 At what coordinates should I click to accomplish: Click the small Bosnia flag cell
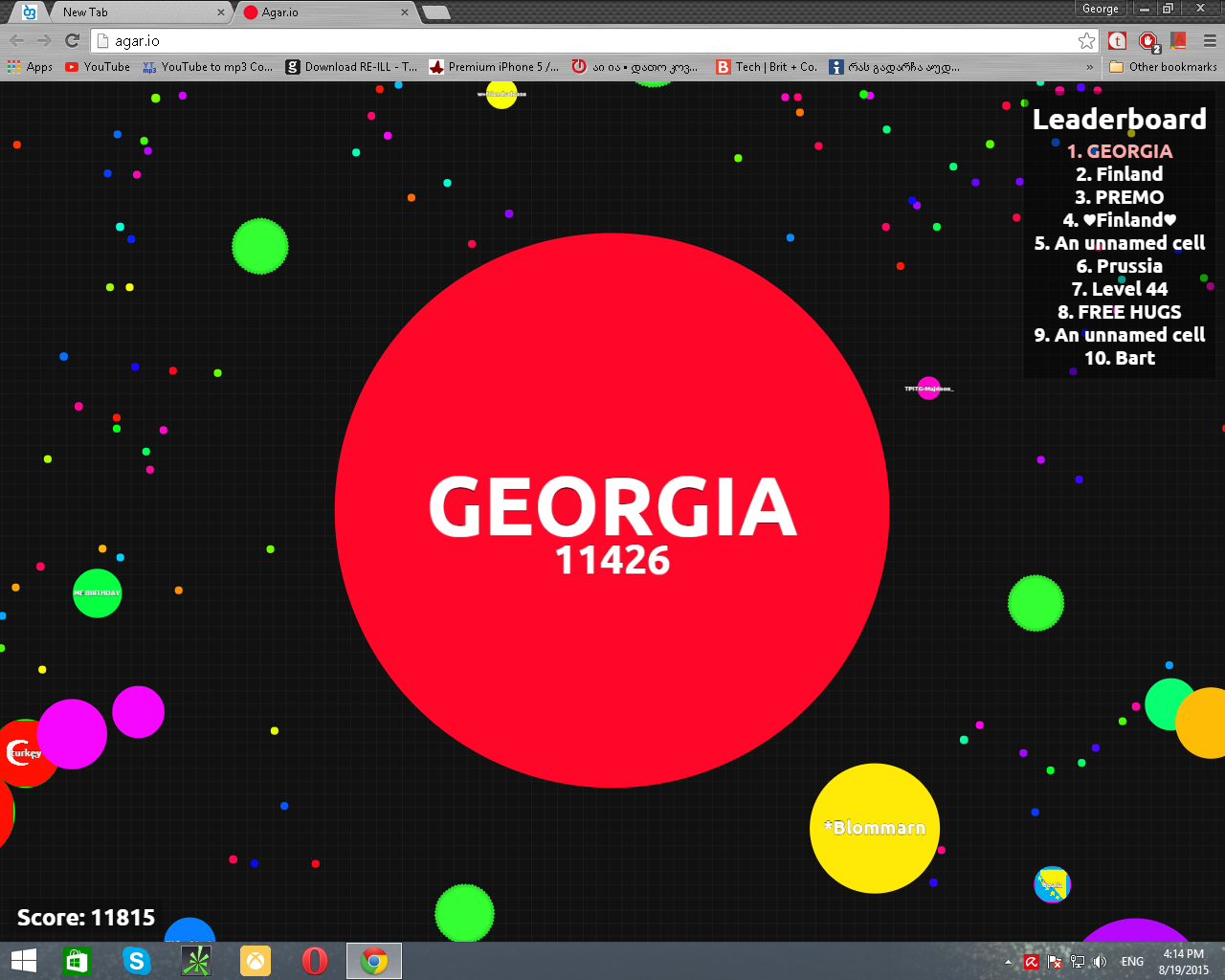coord(1052,884)
